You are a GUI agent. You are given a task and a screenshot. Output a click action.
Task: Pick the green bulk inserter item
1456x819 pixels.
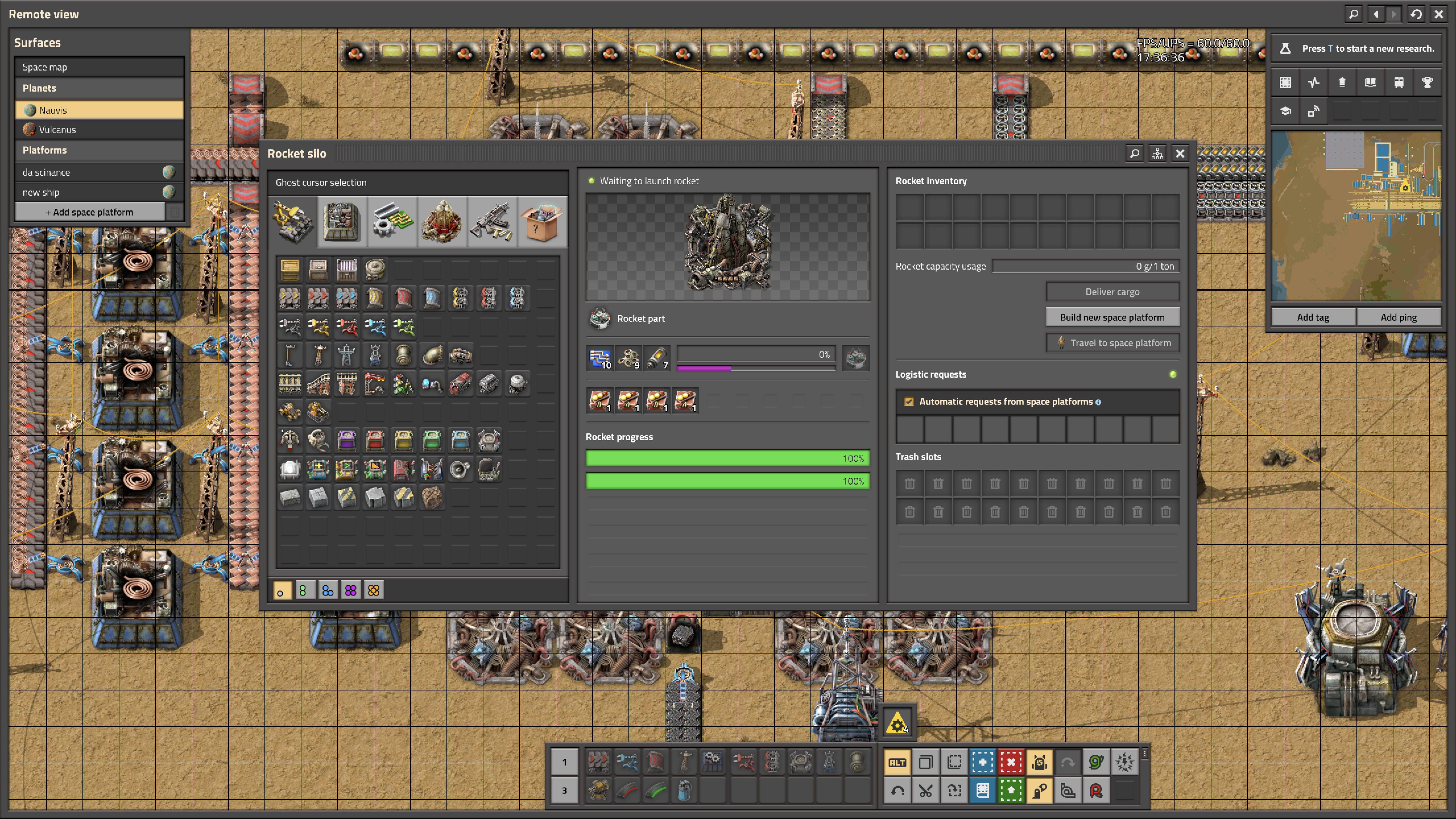[404, 327]
